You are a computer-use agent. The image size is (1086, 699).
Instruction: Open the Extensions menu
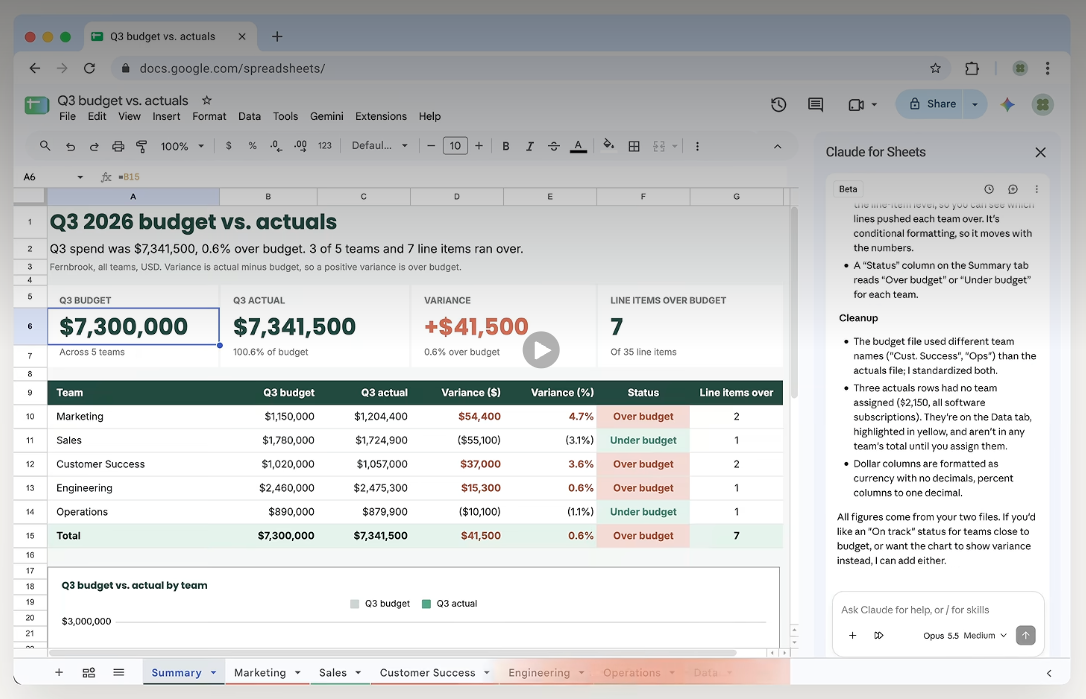pos(381,116)
